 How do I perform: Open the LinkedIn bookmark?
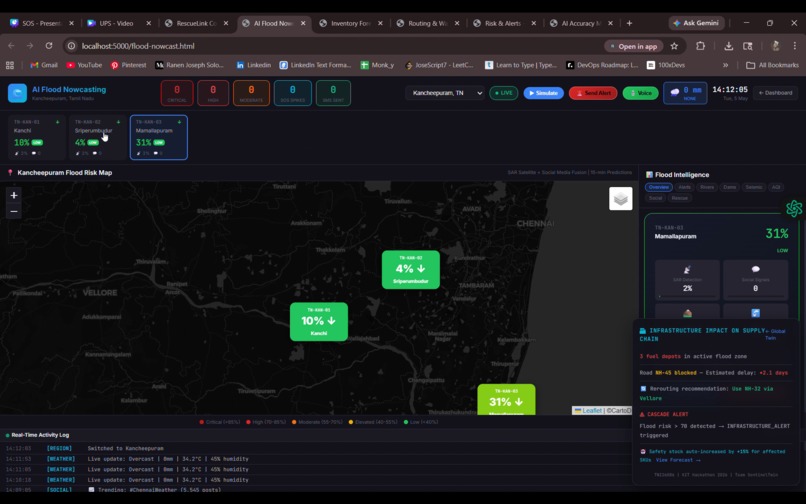tap(253, 65)
